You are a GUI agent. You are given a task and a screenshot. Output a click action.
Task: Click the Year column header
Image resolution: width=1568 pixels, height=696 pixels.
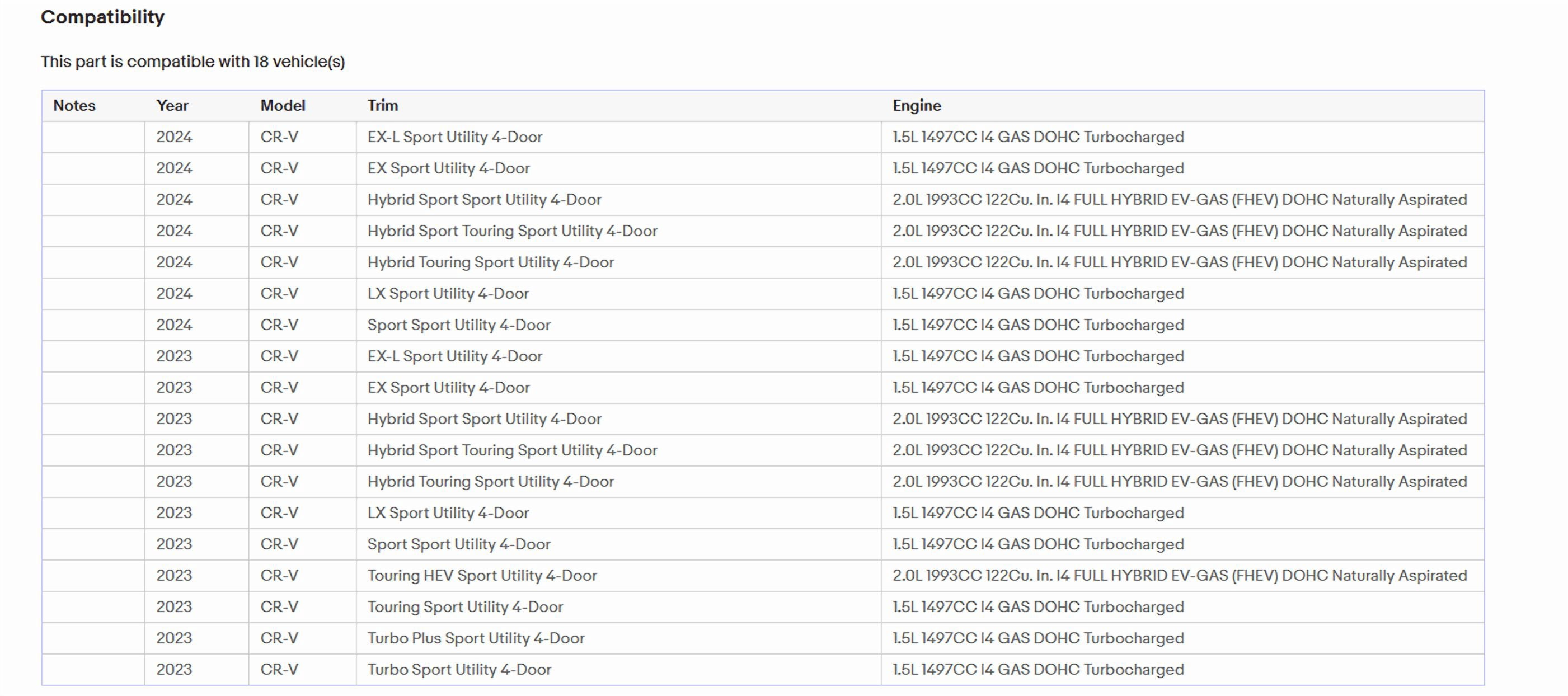[x=172, y=105]
